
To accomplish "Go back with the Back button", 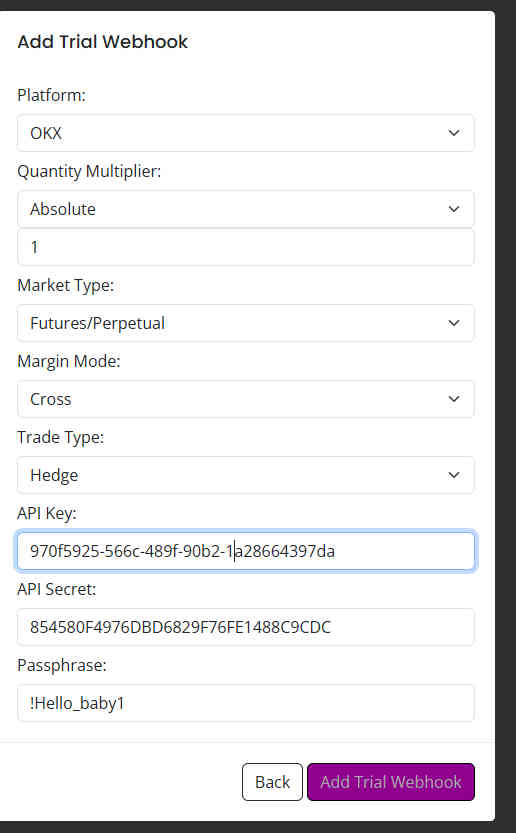I will point(272,782).
